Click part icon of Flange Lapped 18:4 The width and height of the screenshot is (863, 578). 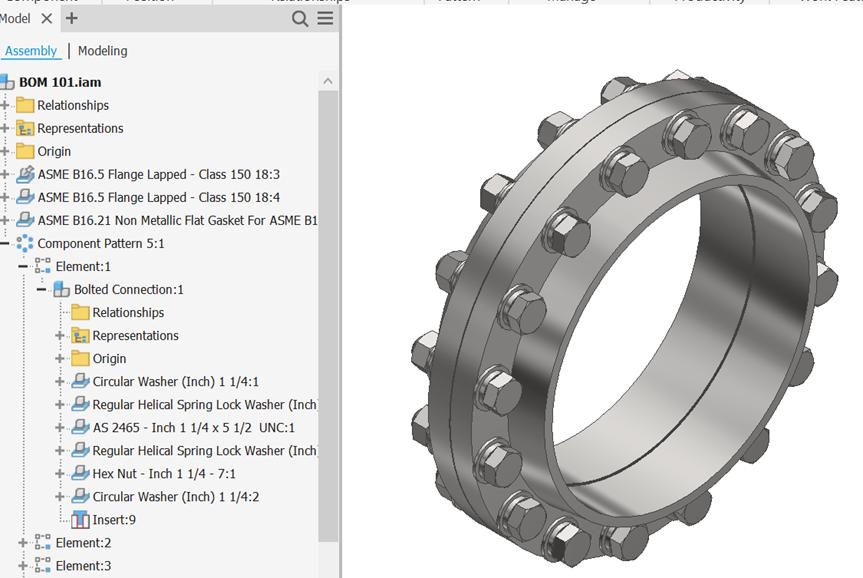pos(25,197)
